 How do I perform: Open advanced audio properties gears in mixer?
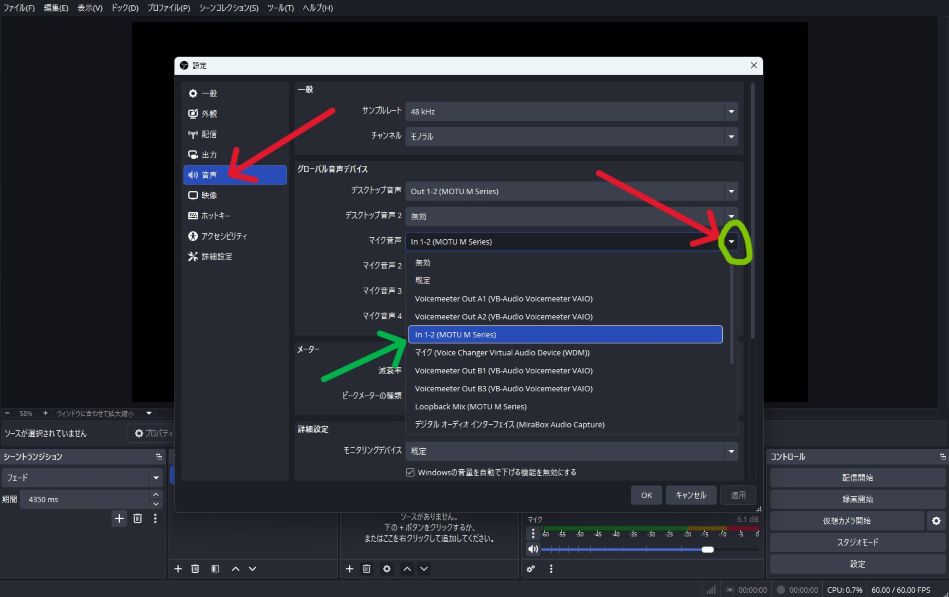pyautogui.click(x=530, y=568)
